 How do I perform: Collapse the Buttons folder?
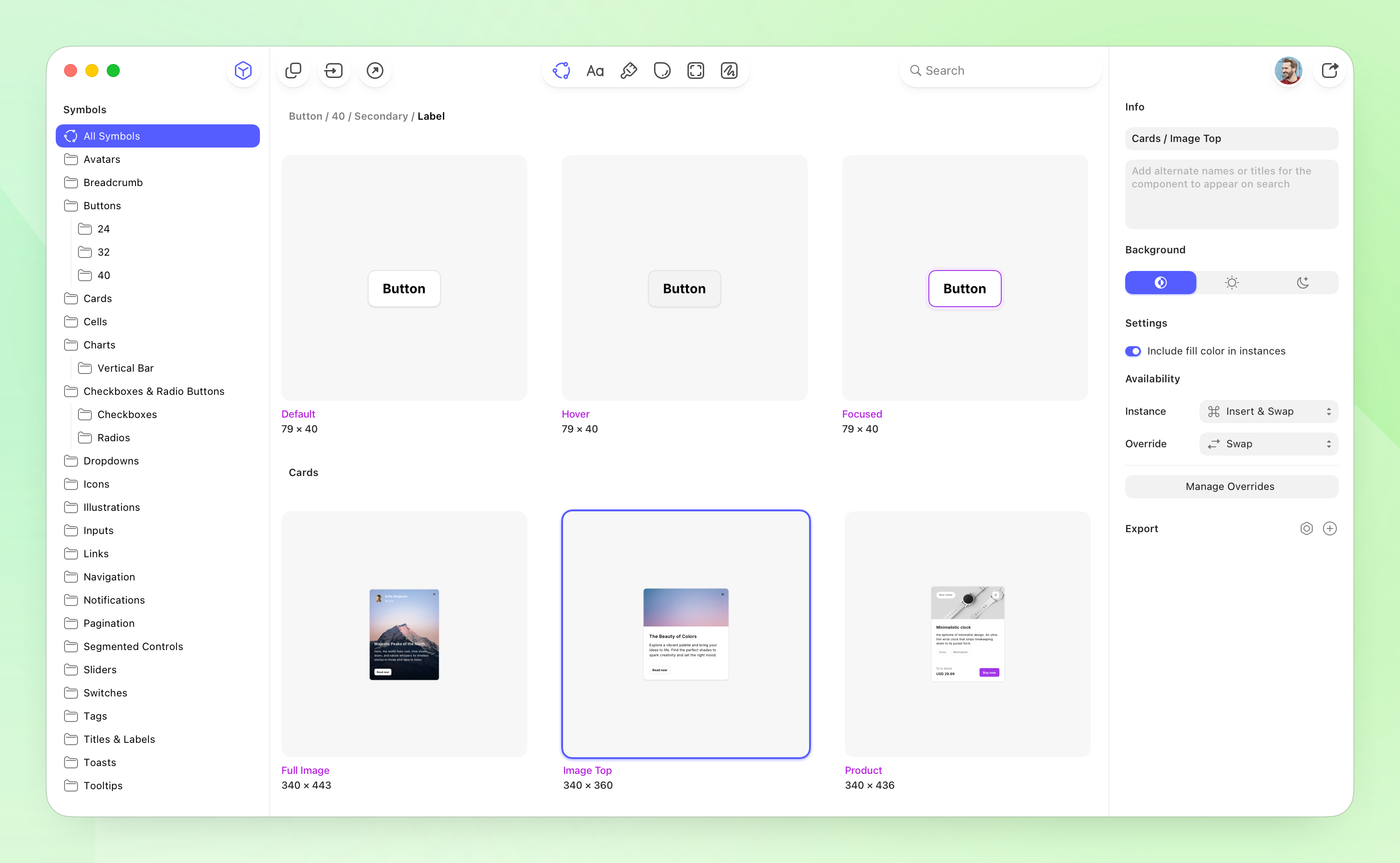(x=157, y=206)
